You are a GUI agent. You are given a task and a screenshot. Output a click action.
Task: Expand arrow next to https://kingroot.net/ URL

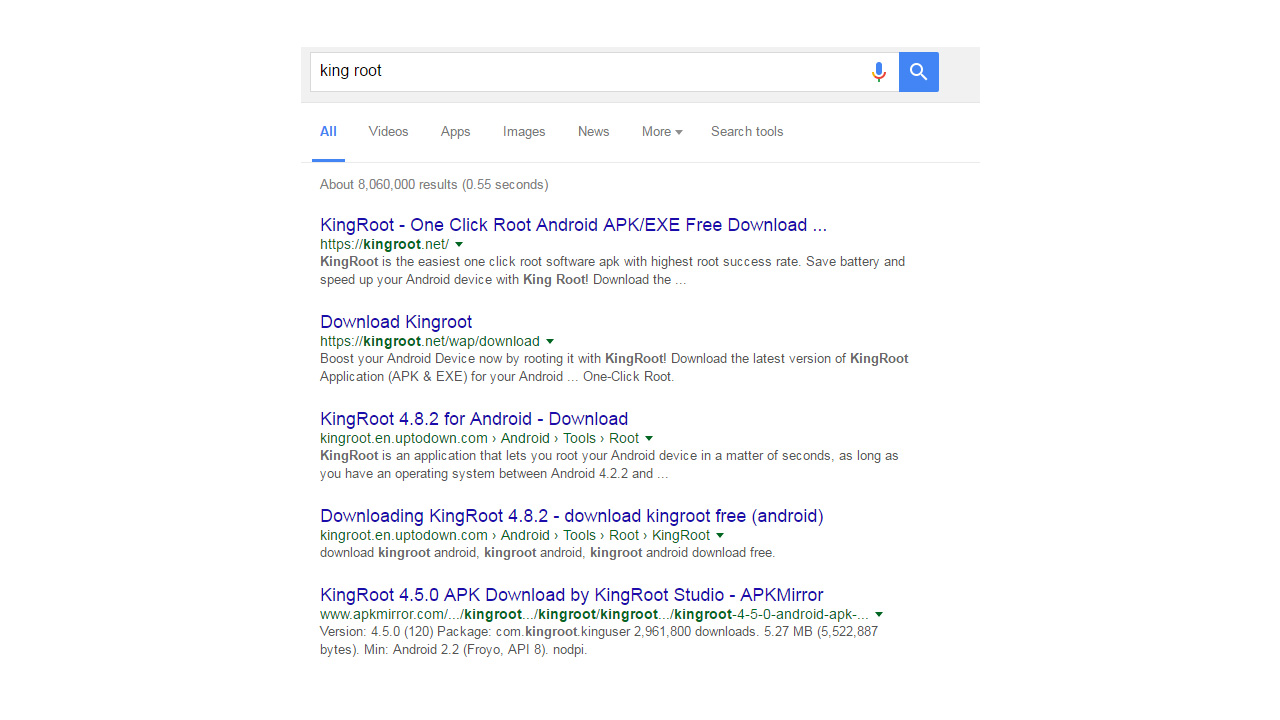459,244
